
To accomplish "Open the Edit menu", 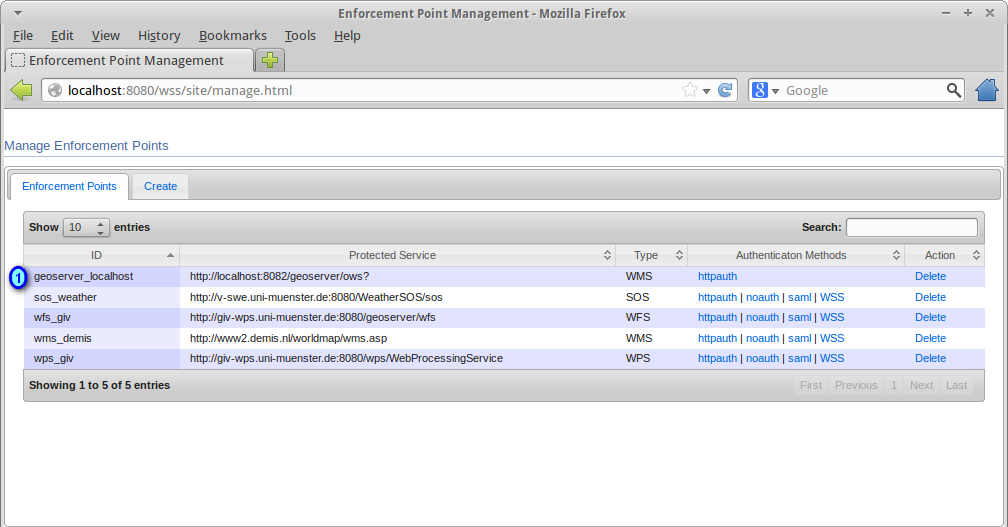I will (x=62, y=36).
